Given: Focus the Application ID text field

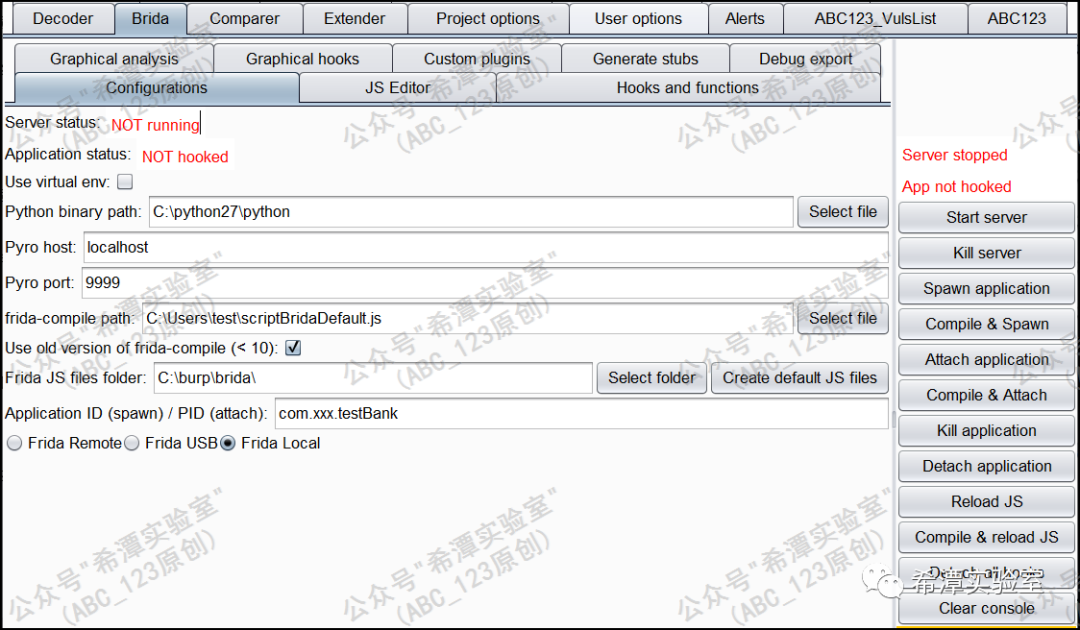Looking at the screenshot, I should 580,413.
